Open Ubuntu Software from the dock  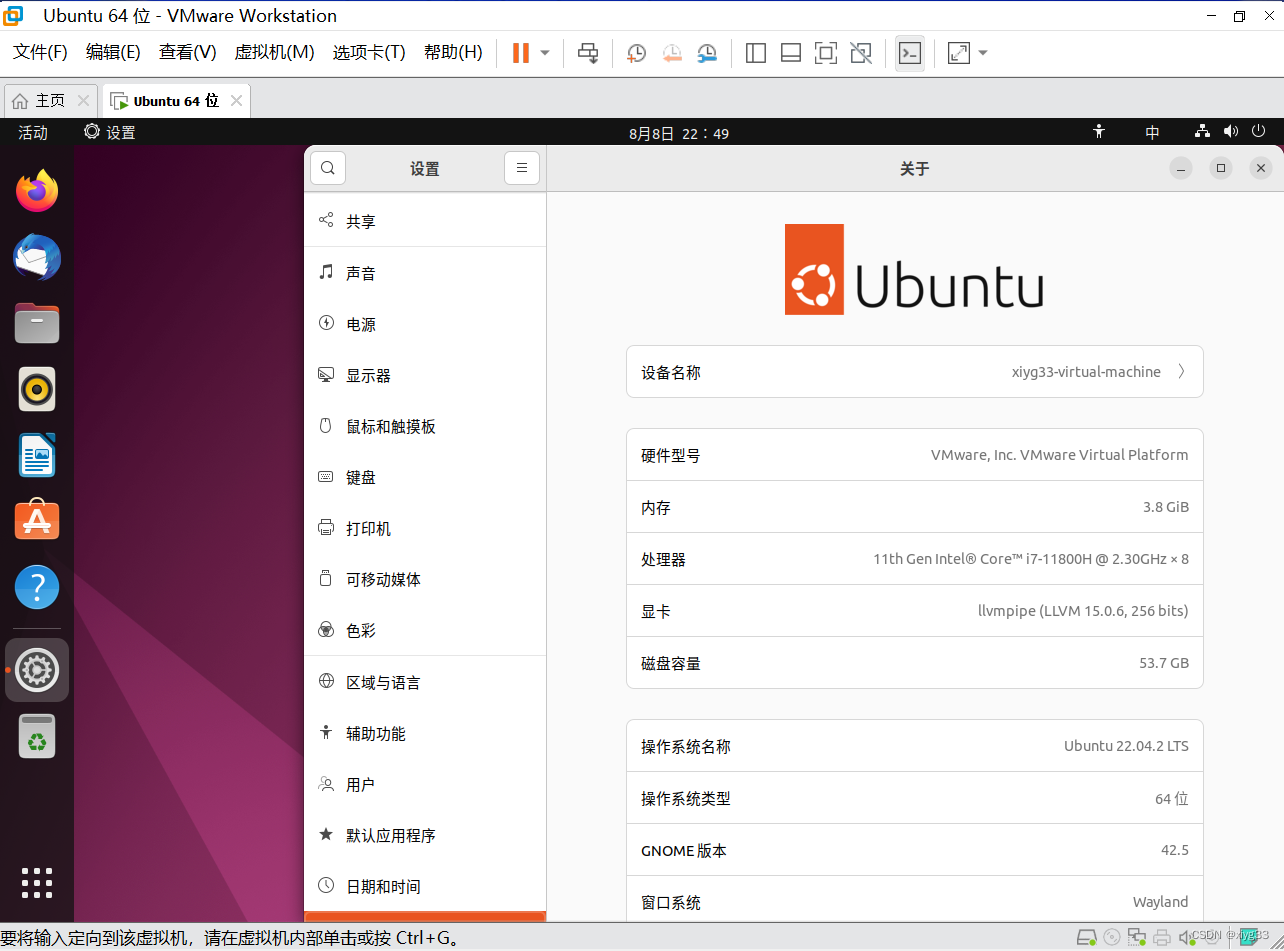[37, 520]
